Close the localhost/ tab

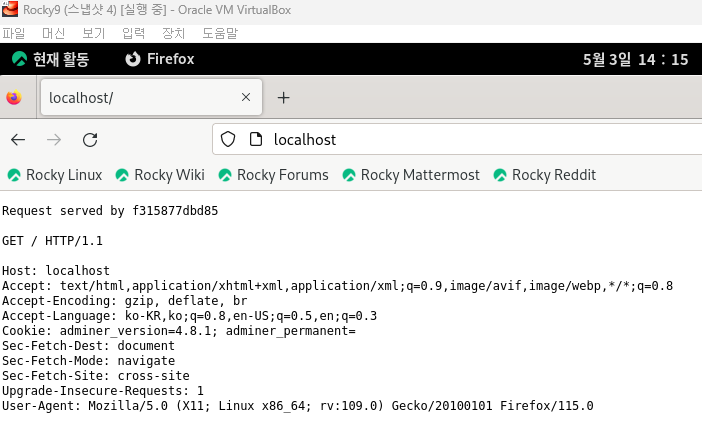pyautogui.click(x=246, y=98)
